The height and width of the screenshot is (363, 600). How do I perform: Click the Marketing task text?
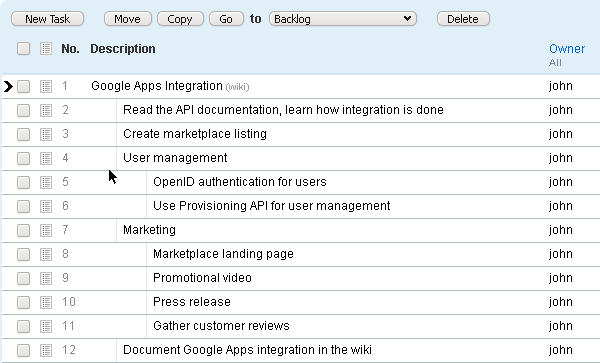click(149, 230)
